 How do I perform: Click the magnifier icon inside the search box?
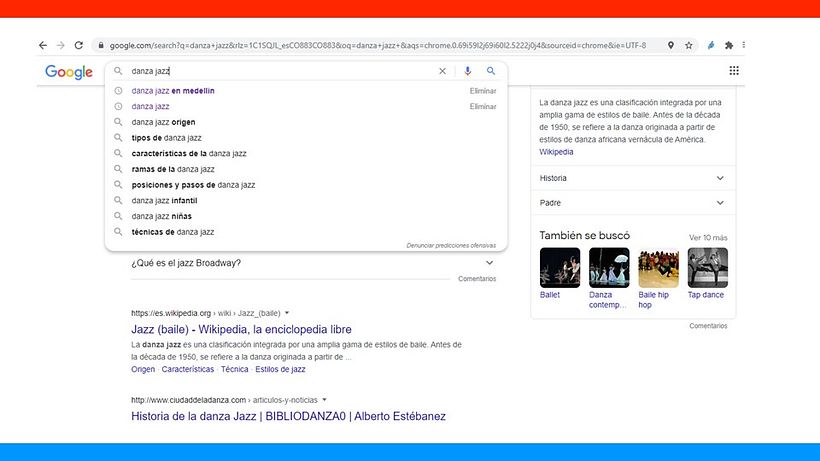point(118,71)
